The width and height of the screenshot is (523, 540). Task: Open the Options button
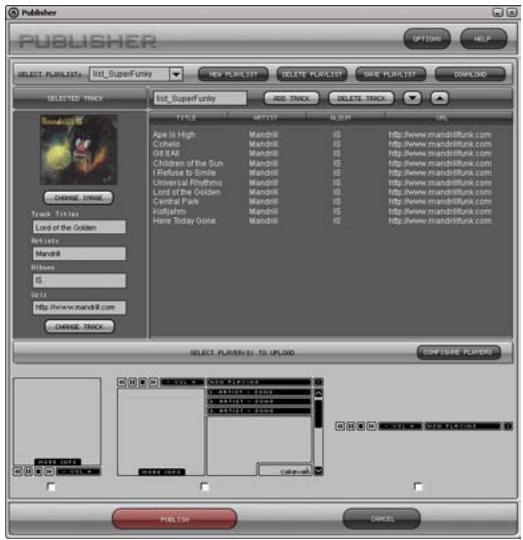pyautogui.click(x=427, y=39)
